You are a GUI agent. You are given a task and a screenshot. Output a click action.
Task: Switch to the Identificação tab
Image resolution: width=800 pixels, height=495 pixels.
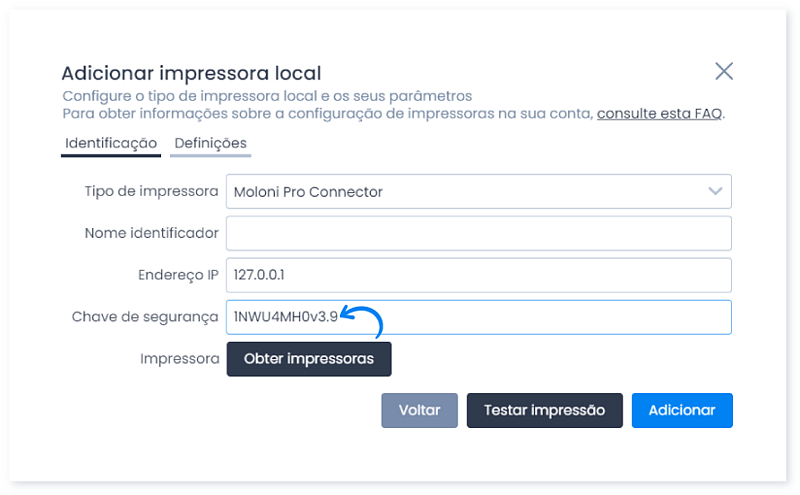pos(111,144)
